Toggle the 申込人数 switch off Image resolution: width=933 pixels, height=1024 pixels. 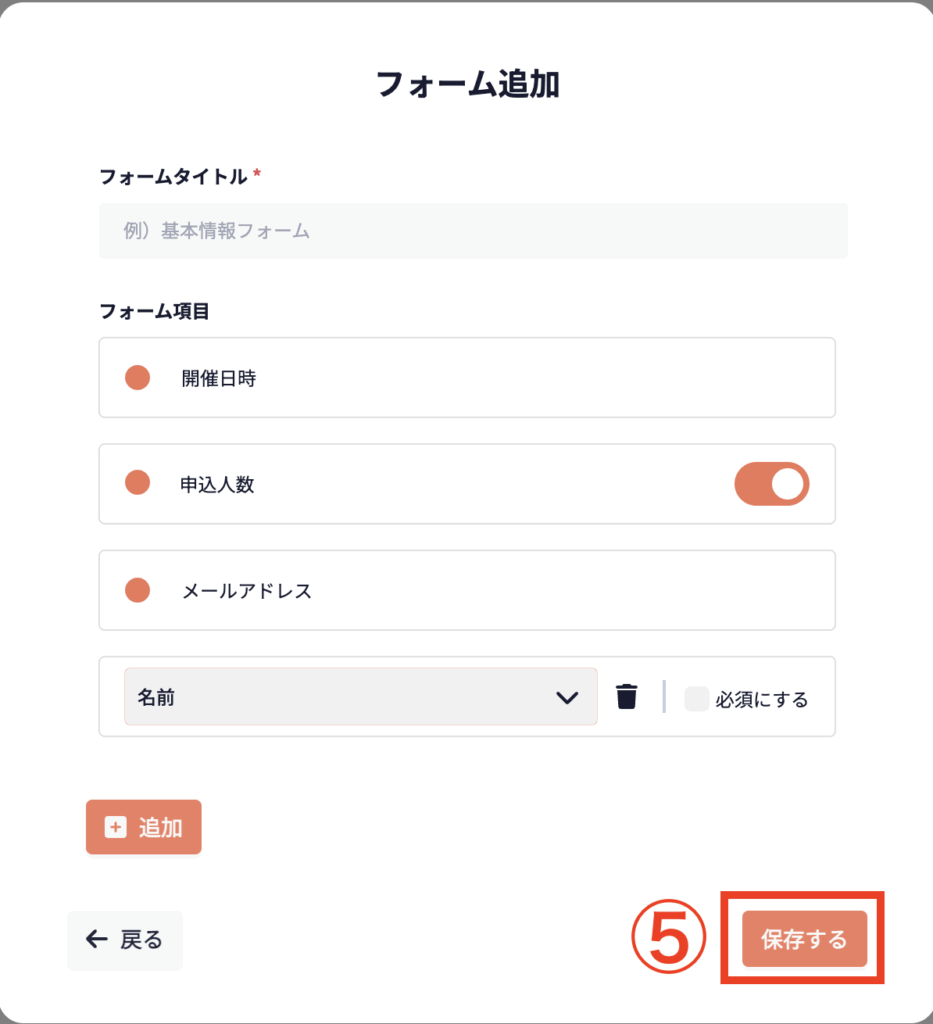[x=771, y=484]
